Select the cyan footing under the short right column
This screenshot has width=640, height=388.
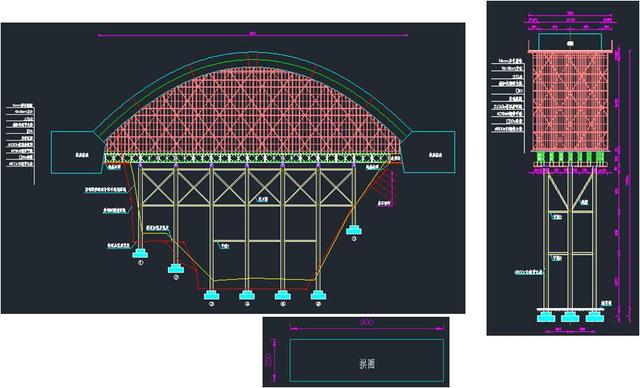(353, 231)
